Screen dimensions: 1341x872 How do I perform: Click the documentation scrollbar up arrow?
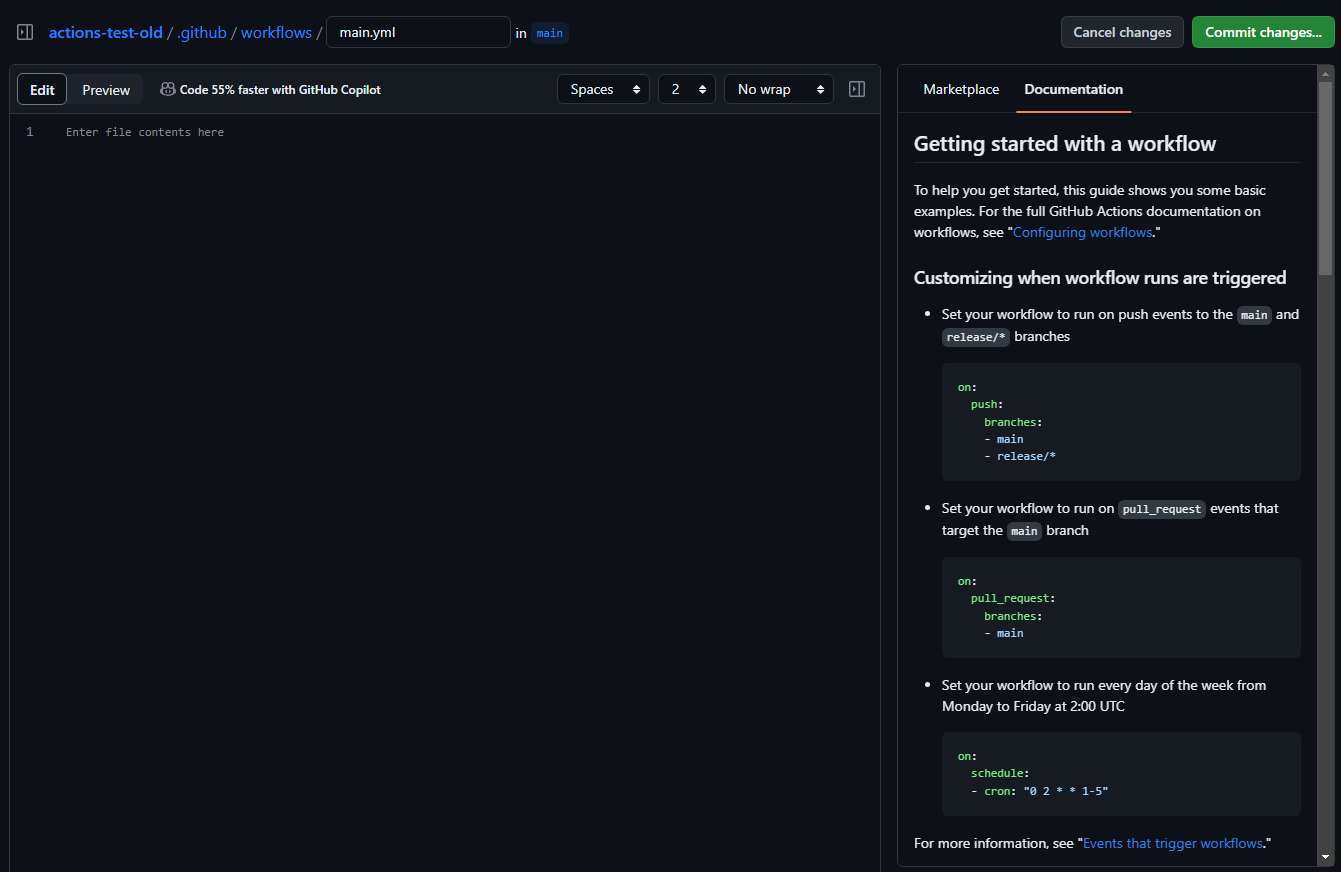(1326, 74)
